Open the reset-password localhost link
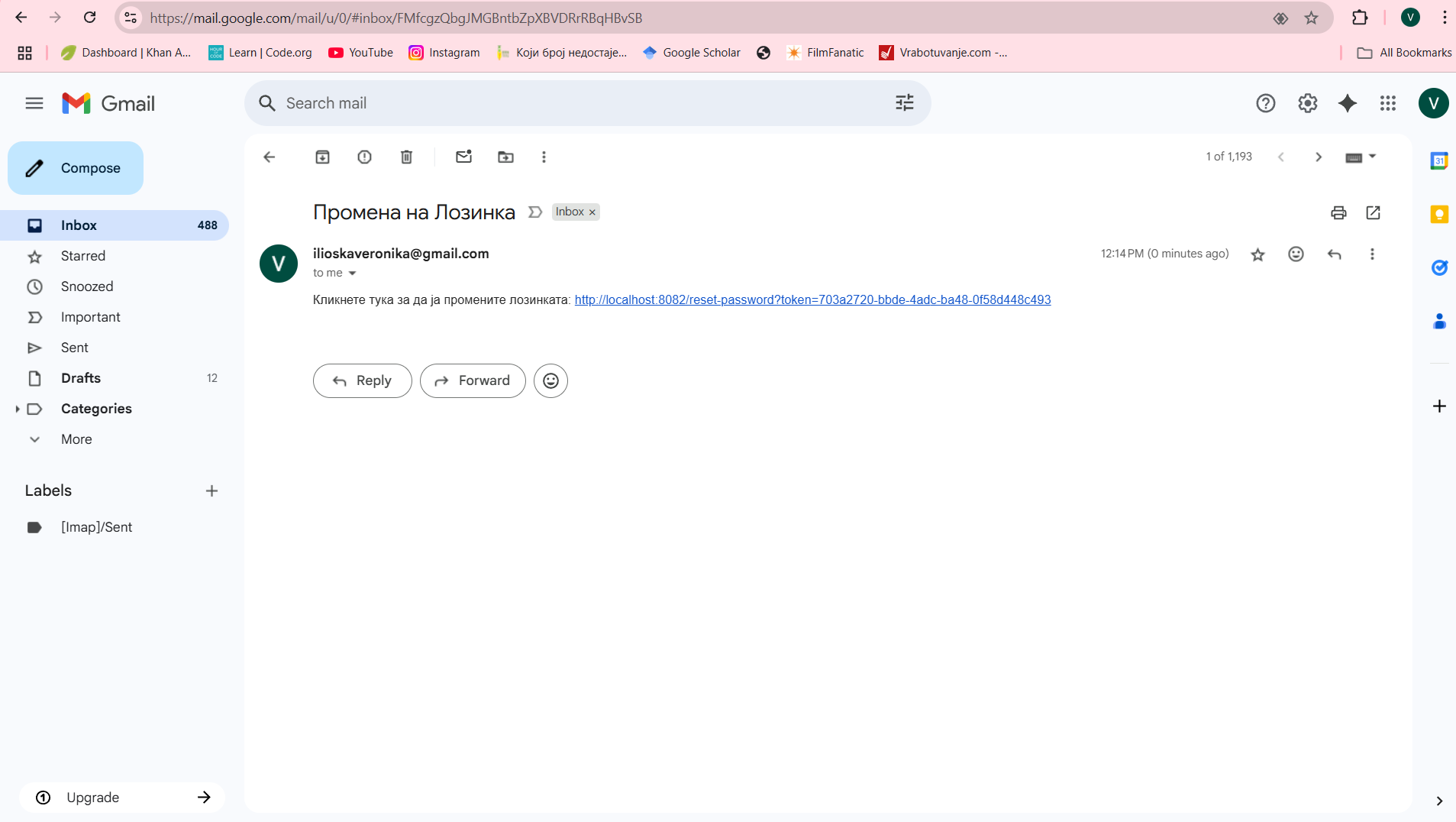Viewport: 1456px width, 822px height. tap(812, 300)
